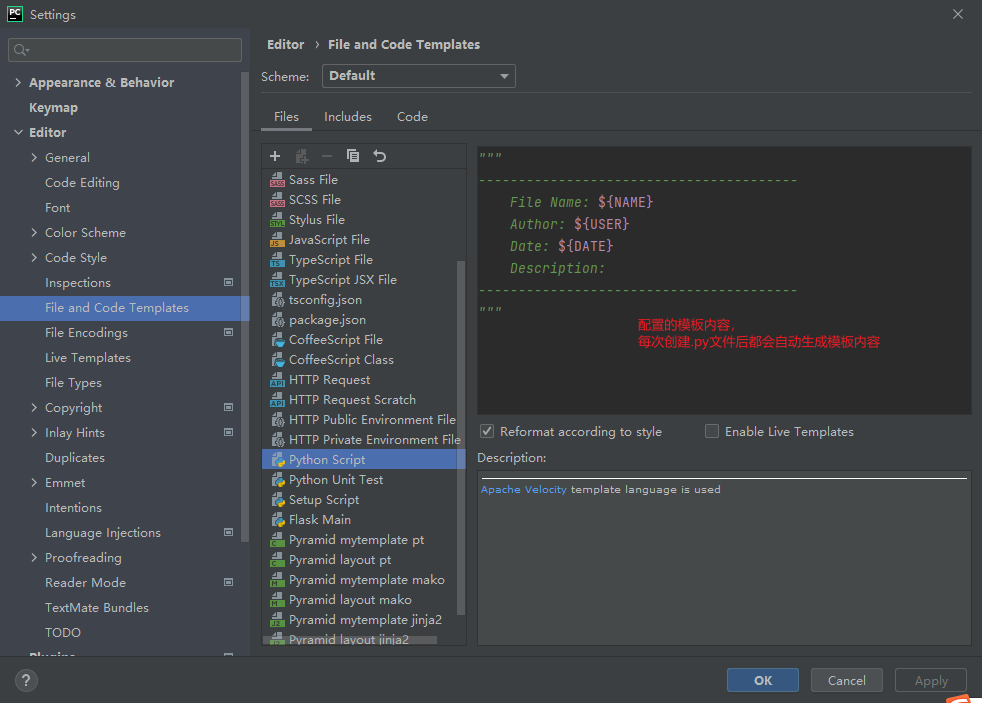Click the Cancel button

point(846,680)
